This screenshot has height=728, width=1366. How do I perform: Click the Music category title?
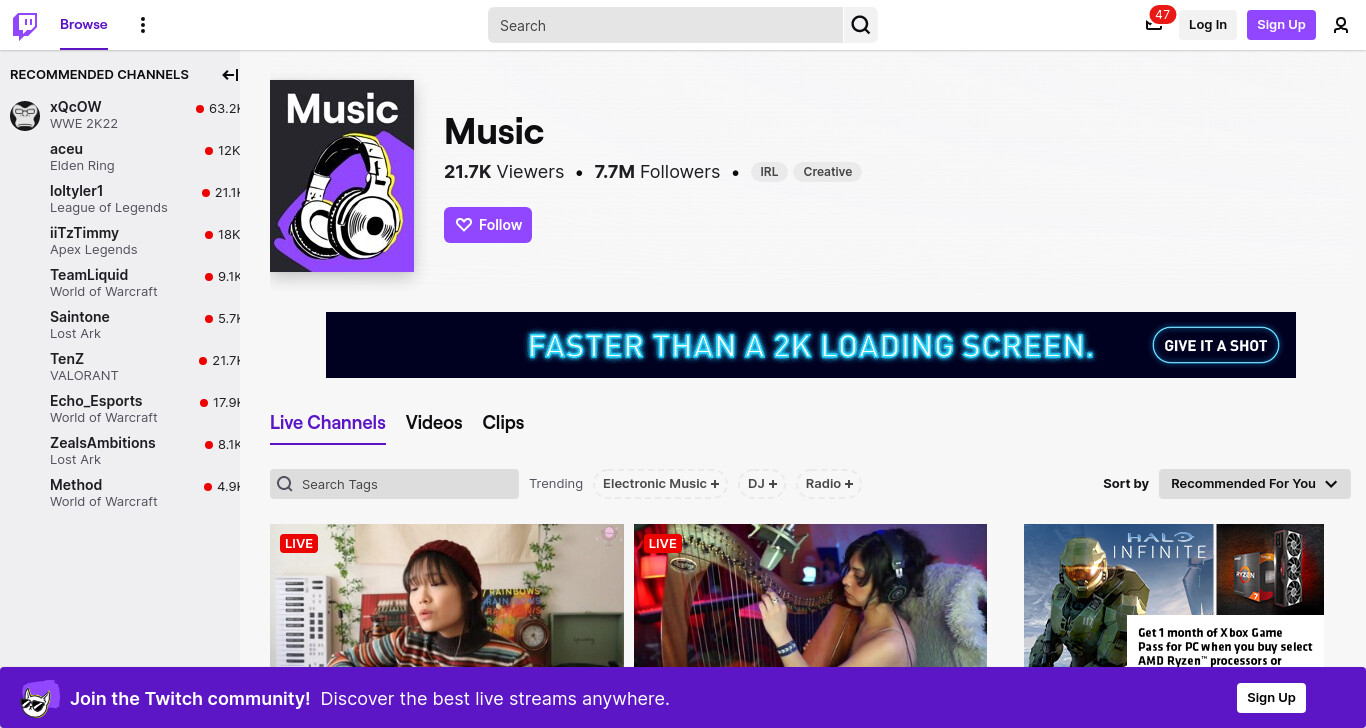coord(494,132)
